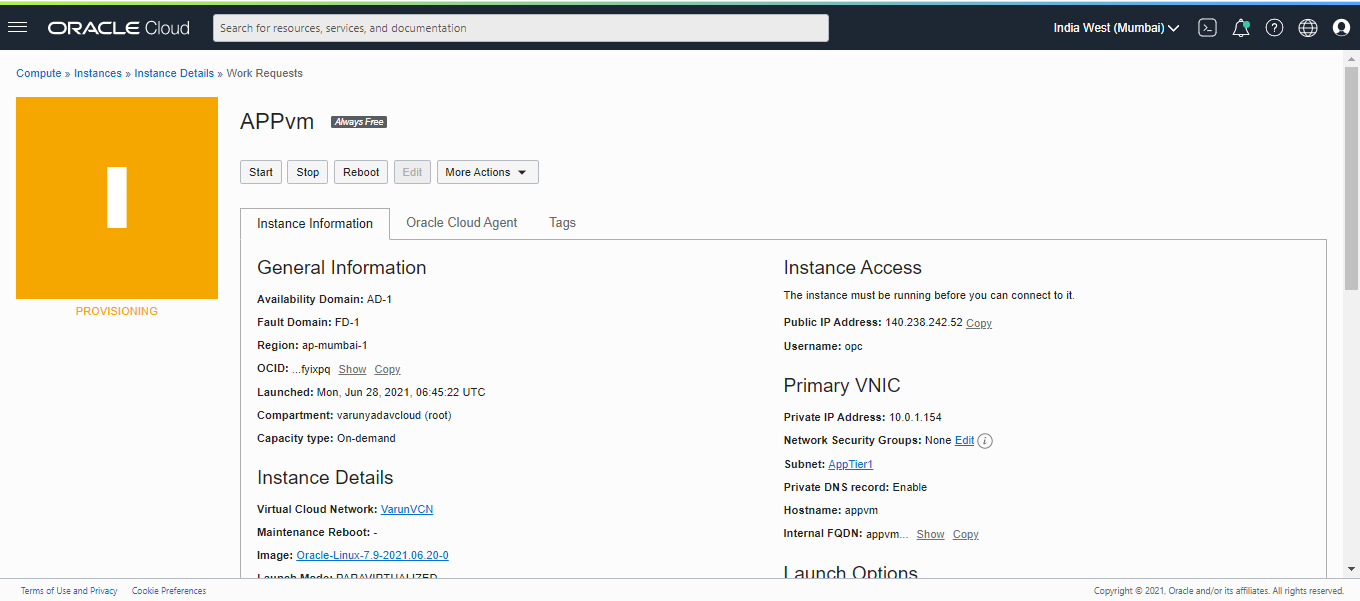Click the Hostname appvm value
Screen dimensions: 1360x601
pyautogui.click(x=861, y=510)
